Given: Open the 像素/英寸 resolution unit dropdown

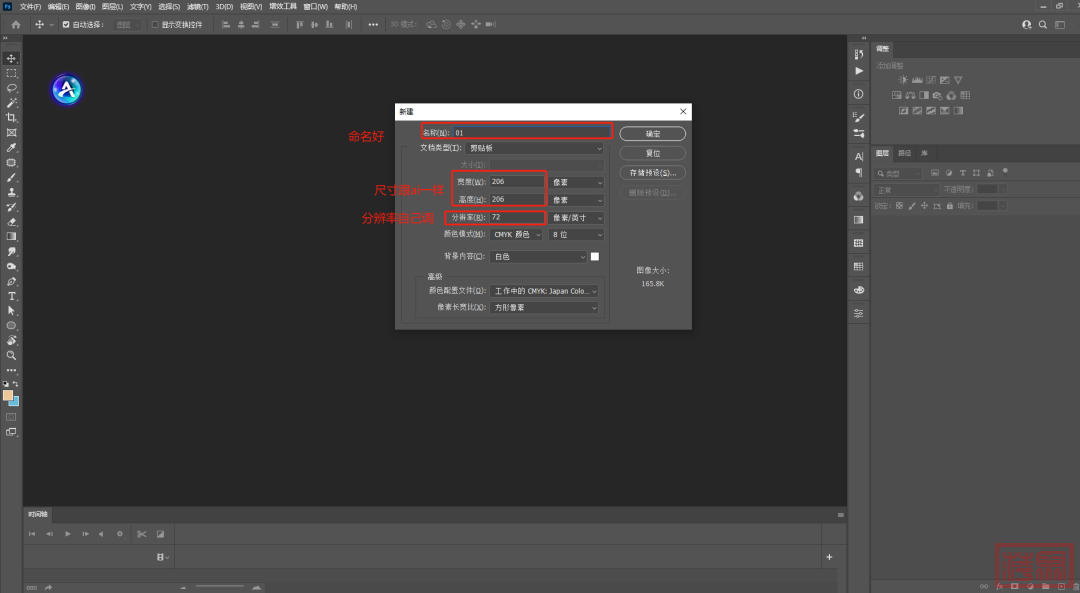Looking at the screenshot, I should point(577,218).
